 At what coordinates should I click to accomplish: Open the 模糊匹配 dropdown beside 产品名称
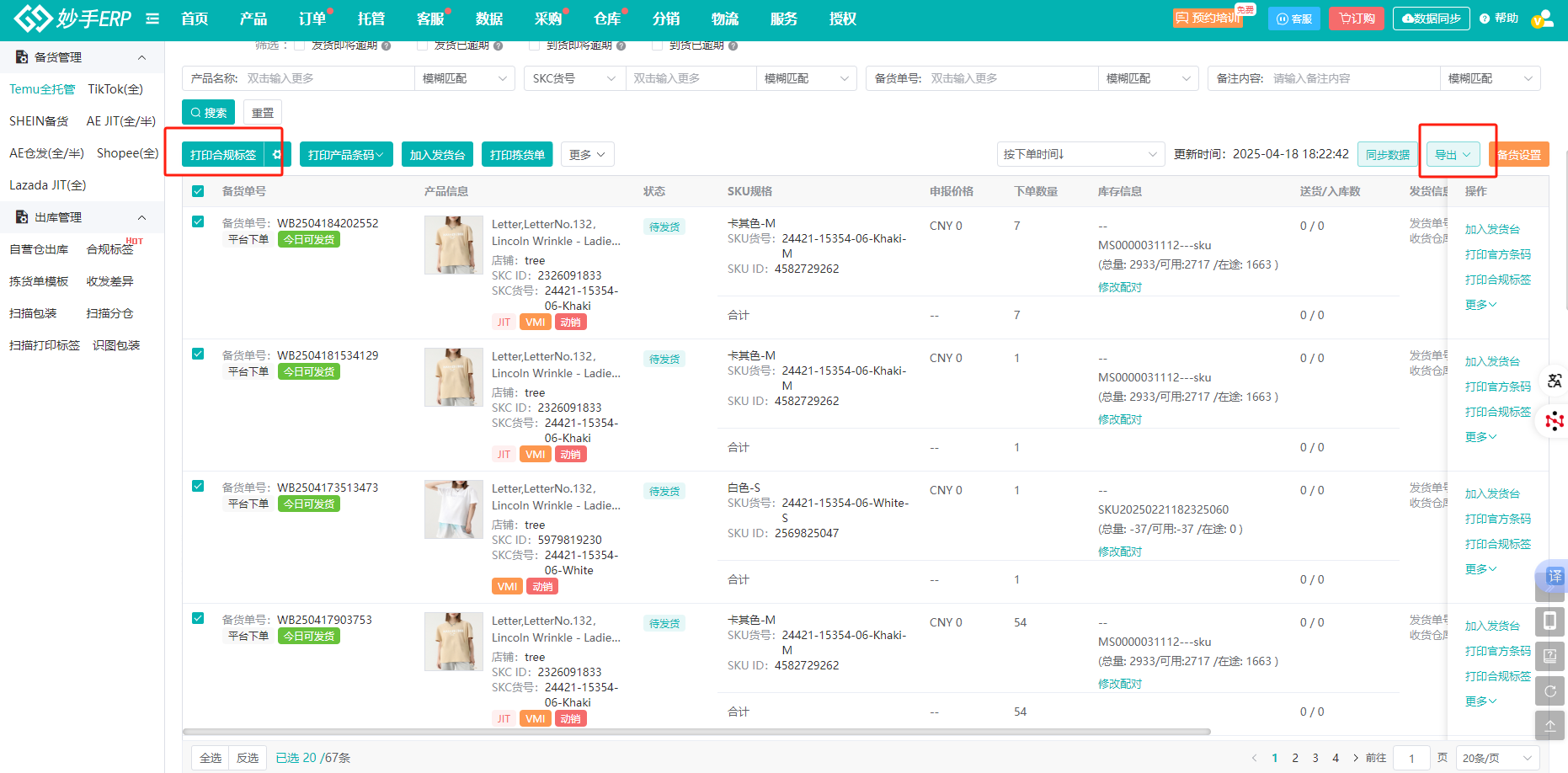(x=464, y=78)
